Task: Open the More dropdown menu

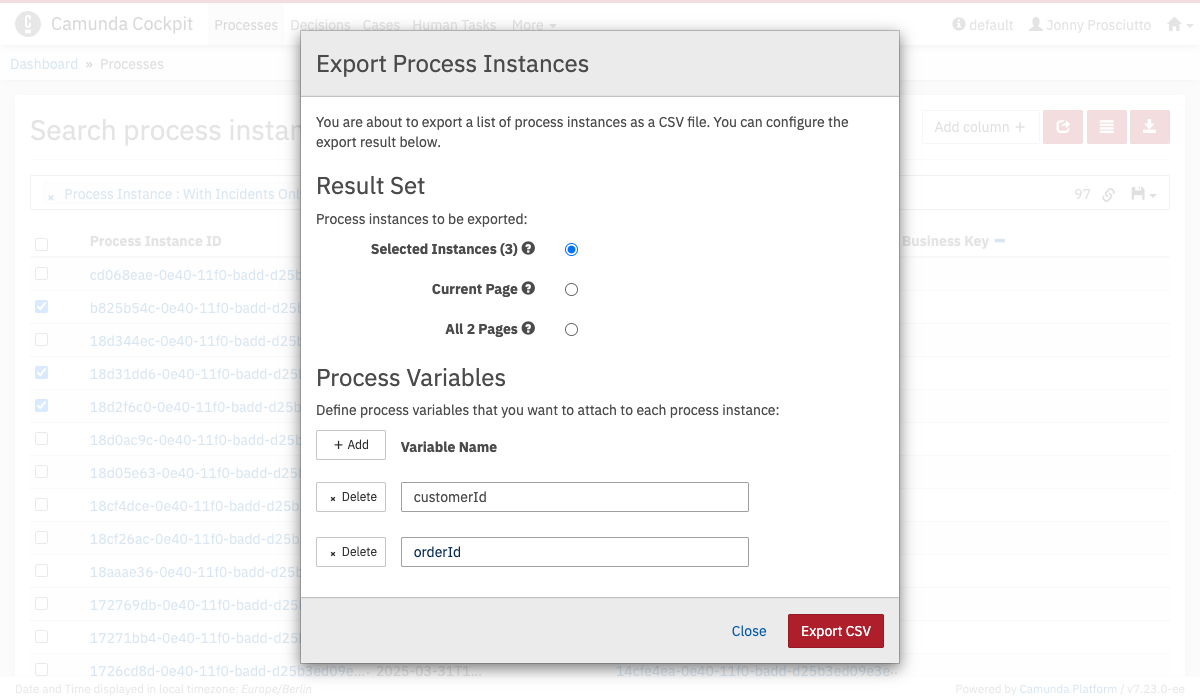Action: 534,25
